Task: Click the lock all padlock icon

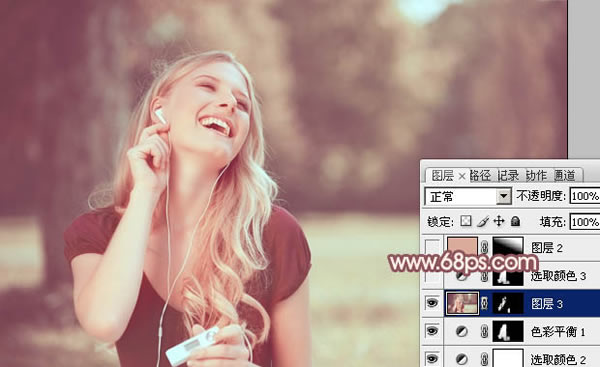Action: coord(515,221)
